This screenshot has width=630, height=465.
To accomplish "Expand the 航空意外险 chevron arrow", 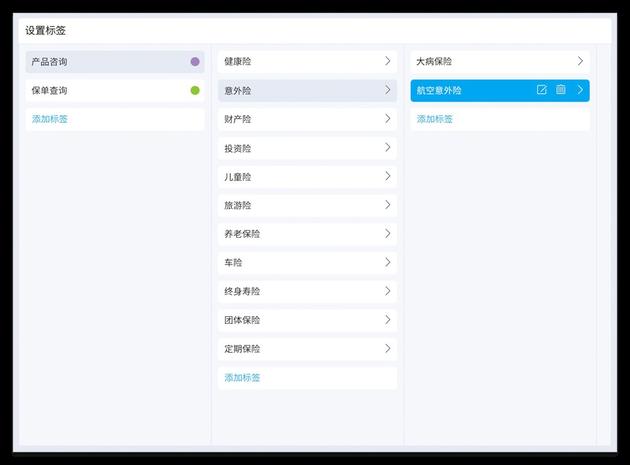I will pyautogui.click(x=580, y=90).
